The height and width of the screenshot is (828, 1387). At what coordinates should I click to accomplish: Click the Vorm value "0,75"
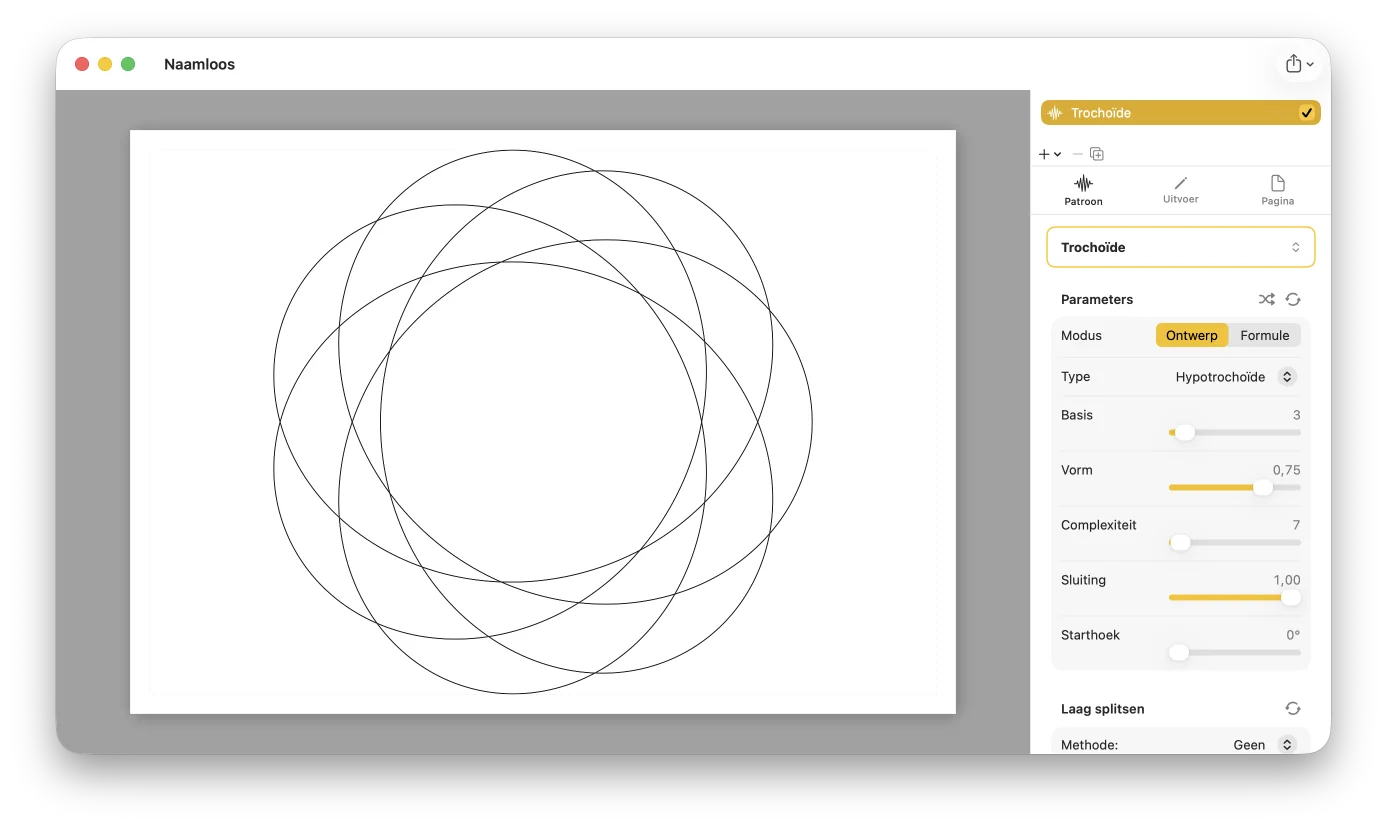point(1286,470)
